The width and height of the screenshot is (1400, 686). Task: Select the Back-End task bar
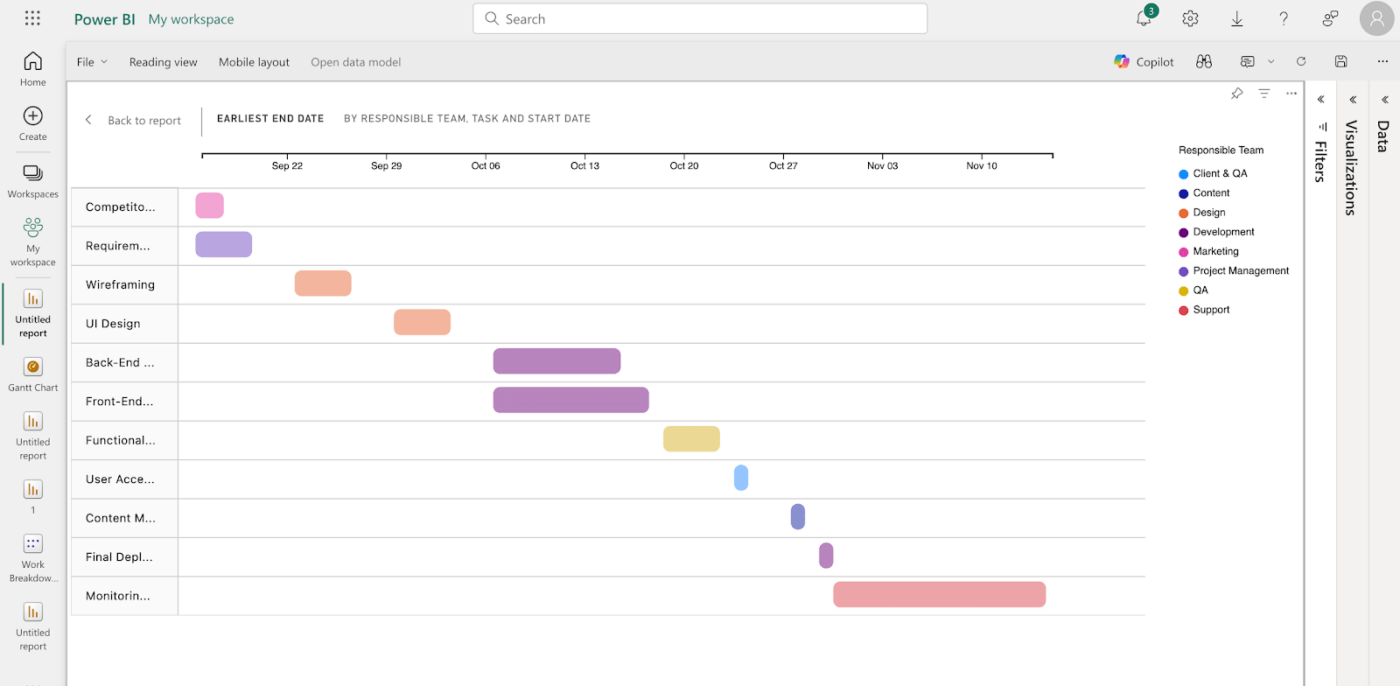557,362
